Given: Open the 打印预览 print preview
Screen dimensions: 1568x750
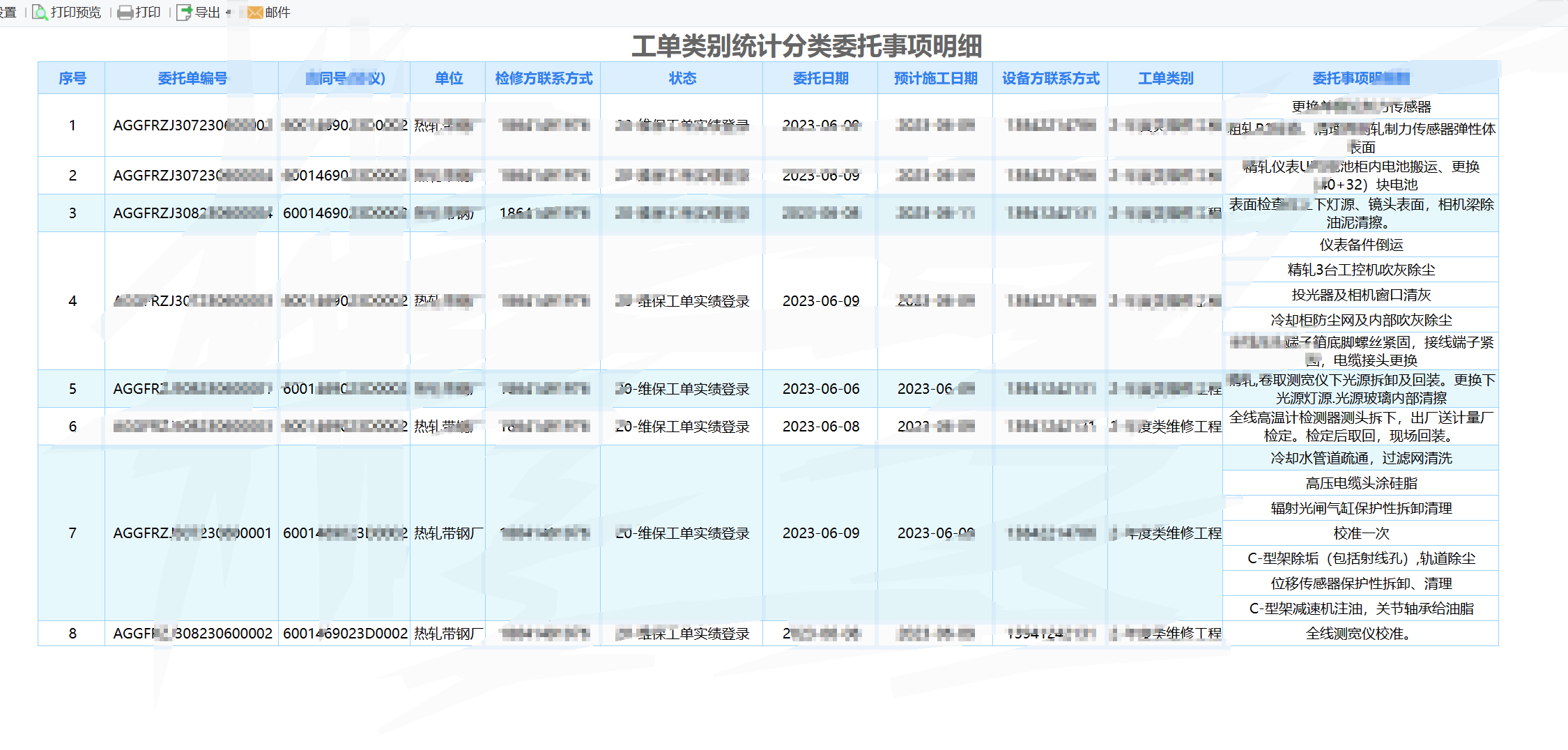Looking at the screenshot, I should point(75,13).
